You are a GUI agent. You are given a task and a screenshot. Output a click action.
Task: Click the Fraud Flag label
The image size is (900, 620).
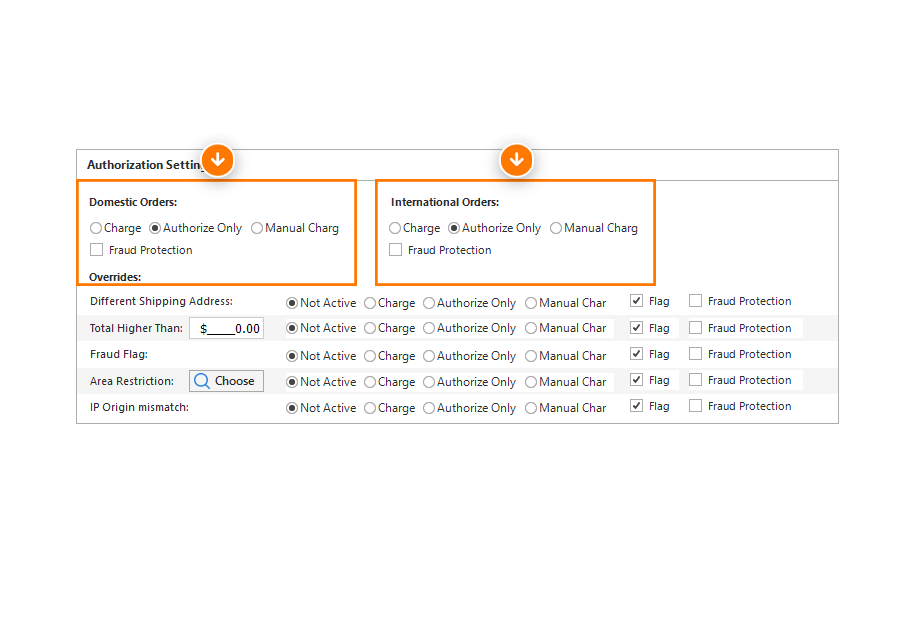(x=119, y=354)
